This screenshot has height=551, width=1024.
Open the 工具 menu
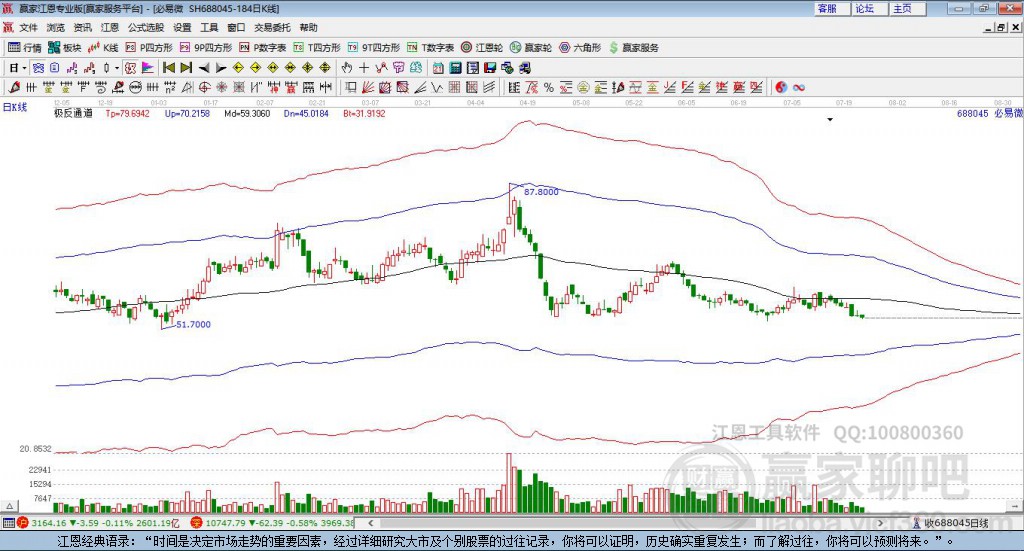tap(209, 27)
